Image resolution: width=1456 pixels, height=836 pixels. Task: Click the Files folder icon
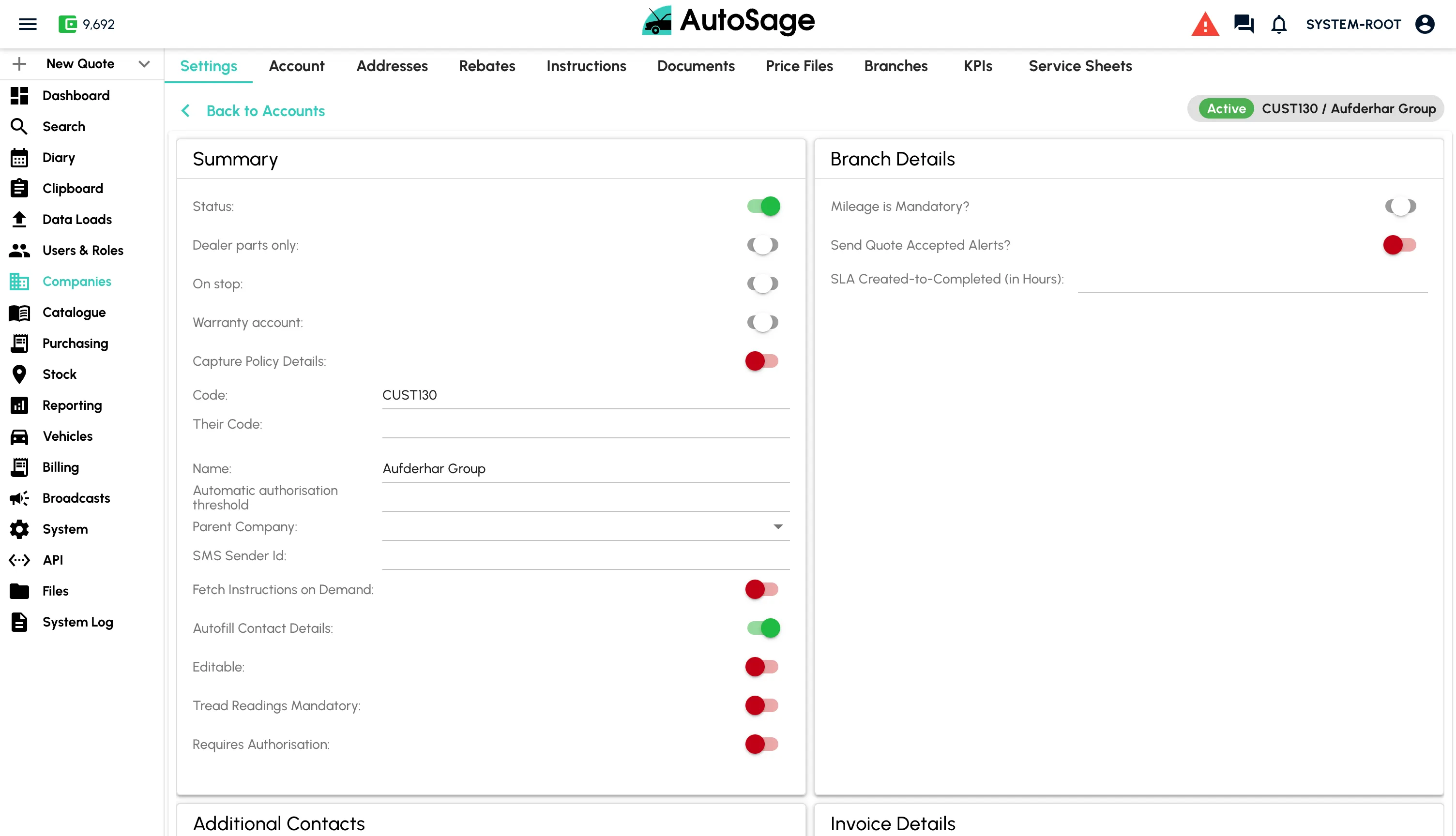(19, 591)
